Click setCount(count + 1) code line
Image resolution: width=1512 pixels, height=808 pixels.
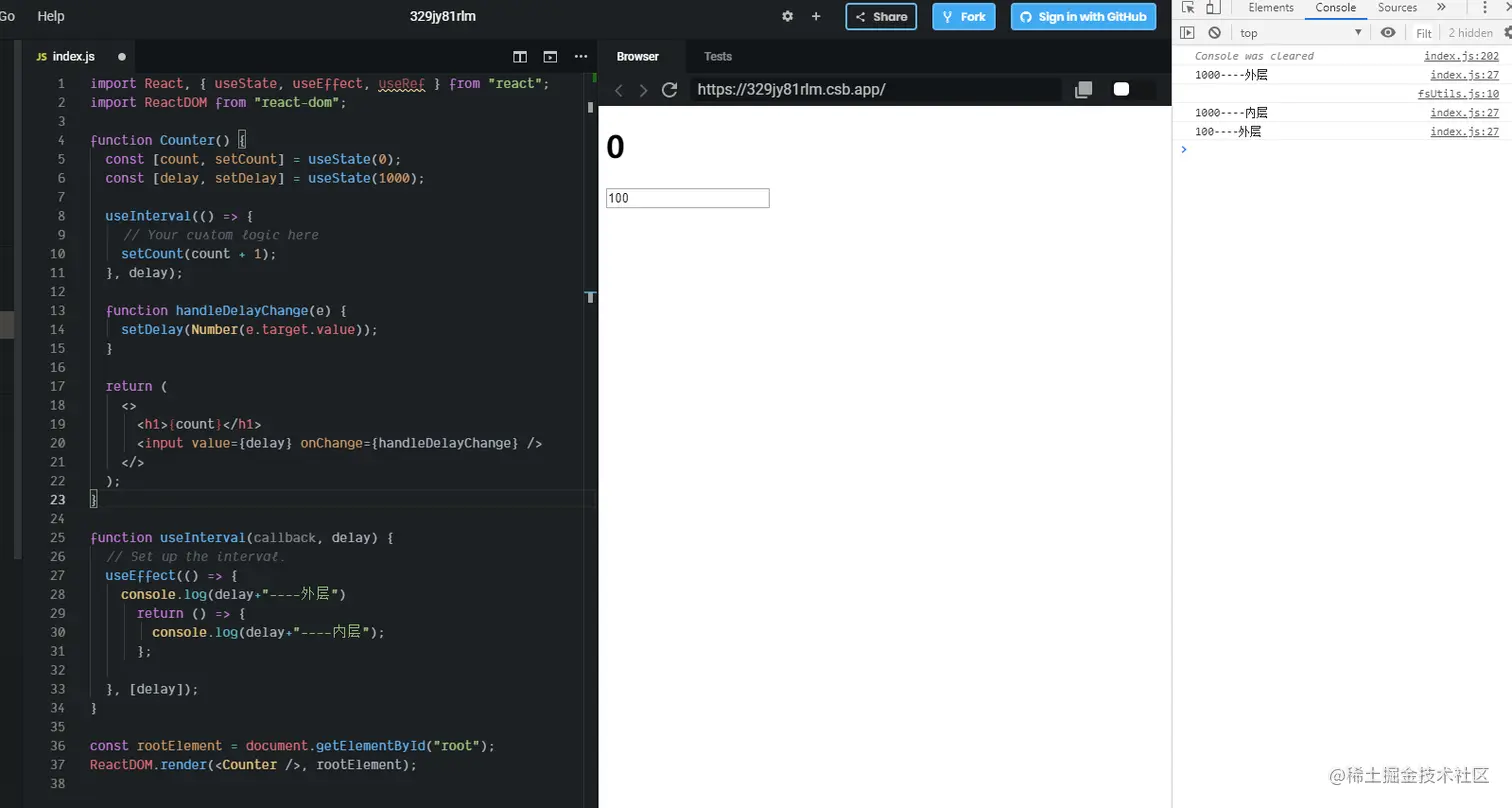point(199,254)
